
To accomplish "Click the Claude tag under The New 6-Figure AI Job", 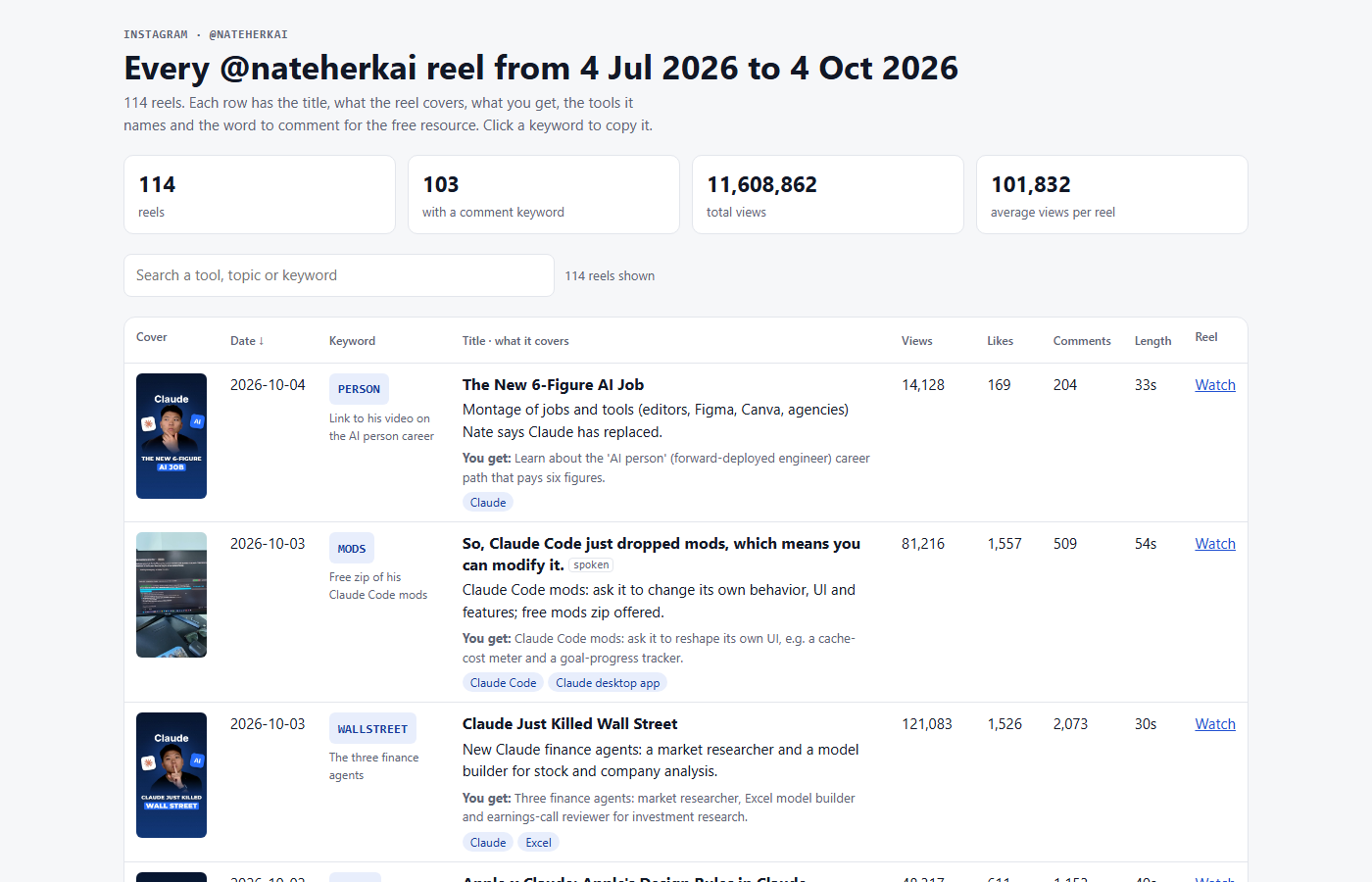I will (x=488, y=503).
